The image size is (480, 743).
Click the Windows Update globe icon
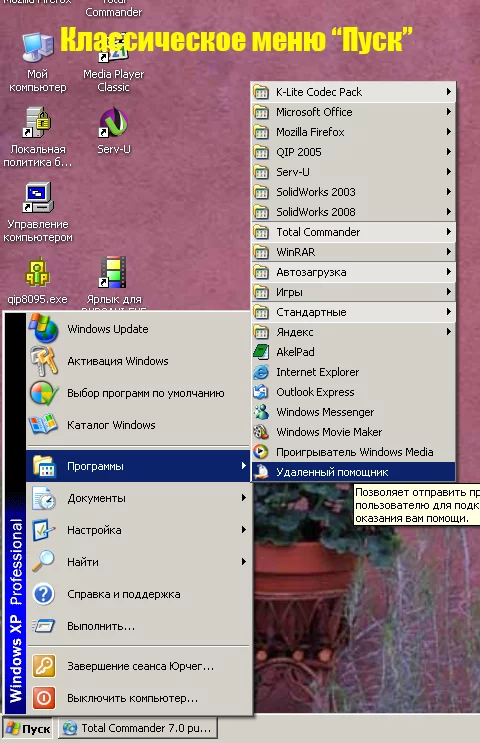(x=44, y=328)
